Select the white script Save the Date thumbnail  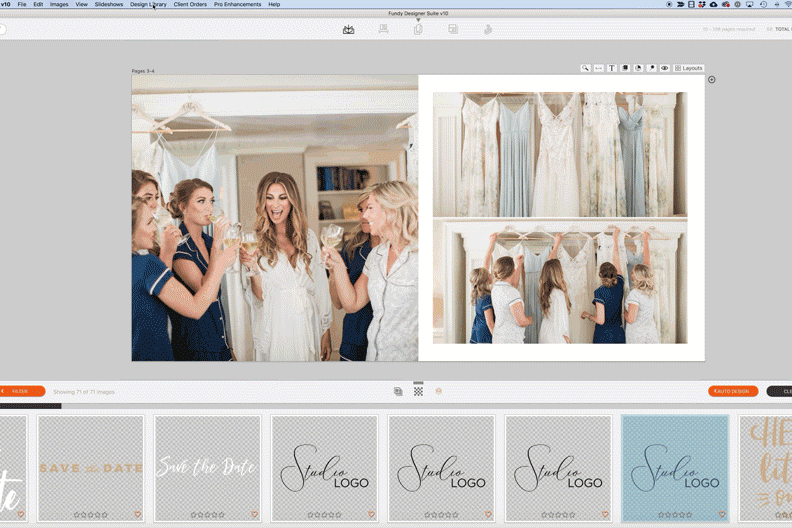208,468
